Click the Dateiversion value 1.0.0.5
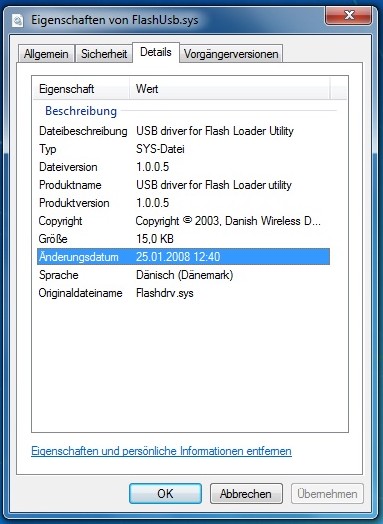The image size is (383, 524). pyautogui.click(x=152, y=167)
